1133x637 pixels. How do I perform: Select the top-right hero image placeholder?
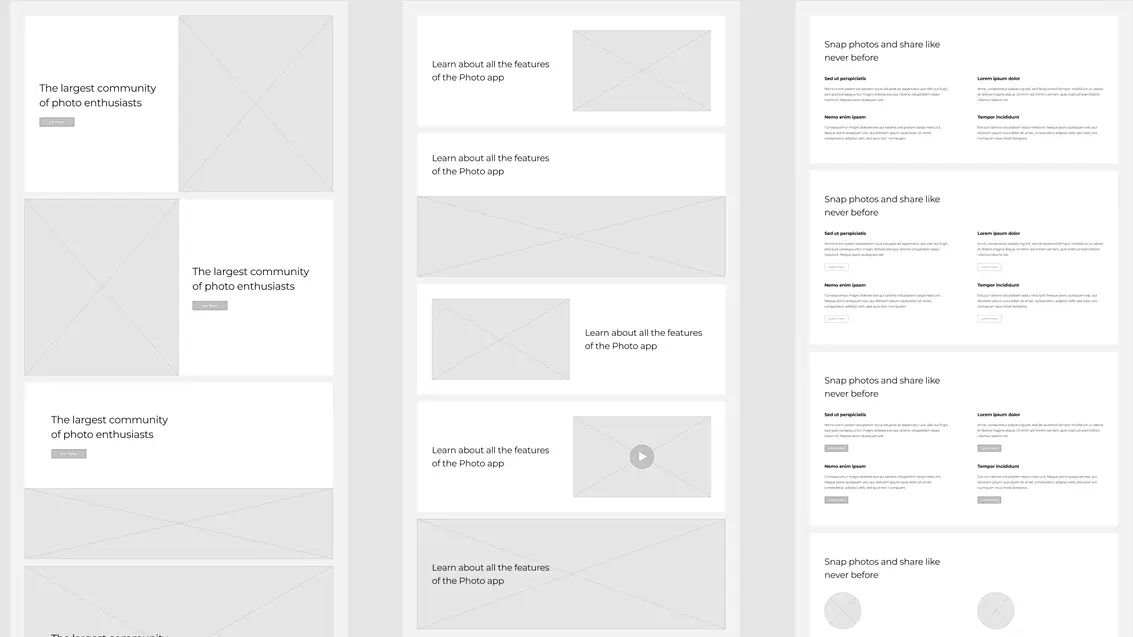point(256,103)
